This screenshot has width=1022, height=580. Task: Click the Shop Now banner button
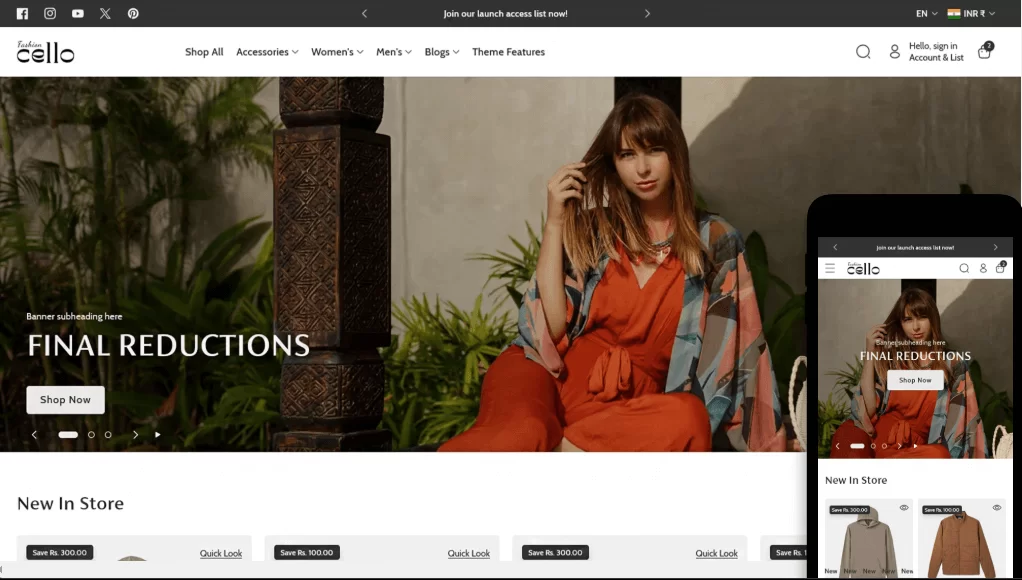click(65, 400)
